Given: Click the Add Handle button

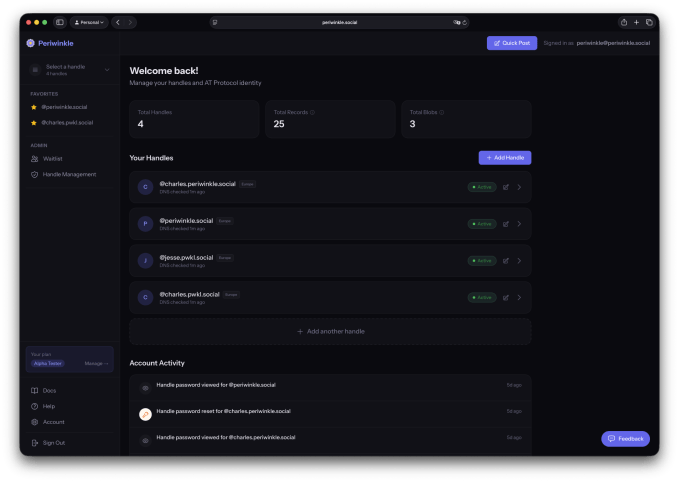Looking at the screenshot, I should click(x=505, y=158).
